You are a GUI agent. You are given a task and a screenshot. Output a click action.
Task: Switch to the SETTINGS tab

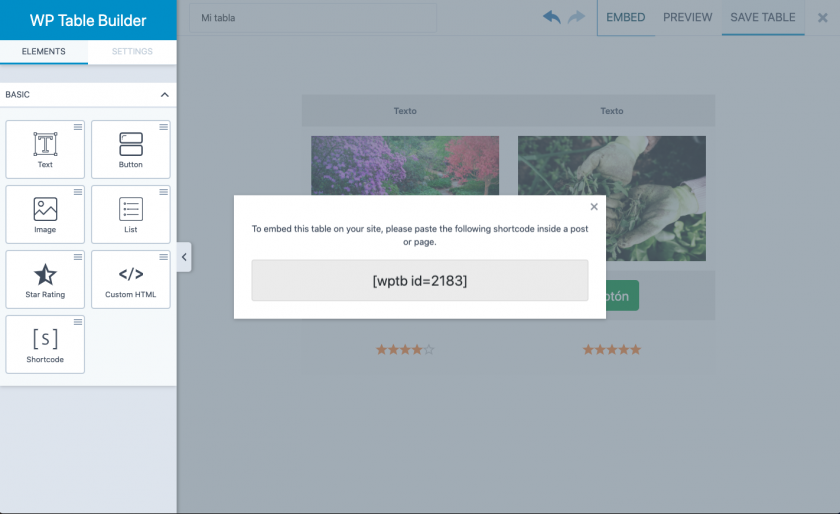(132, 52)
